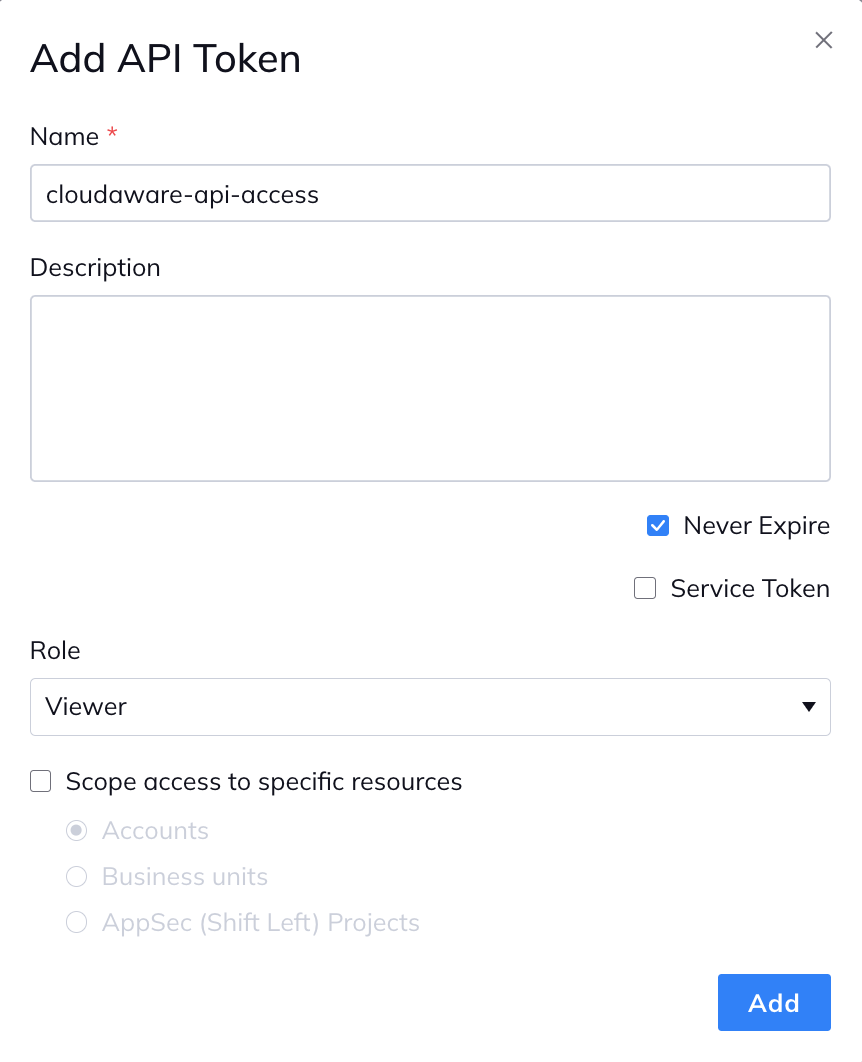Select the cloudaware-api-access text field
Image resolution: width=862 pixels, height=1062 pixels.
click(430, 193)
